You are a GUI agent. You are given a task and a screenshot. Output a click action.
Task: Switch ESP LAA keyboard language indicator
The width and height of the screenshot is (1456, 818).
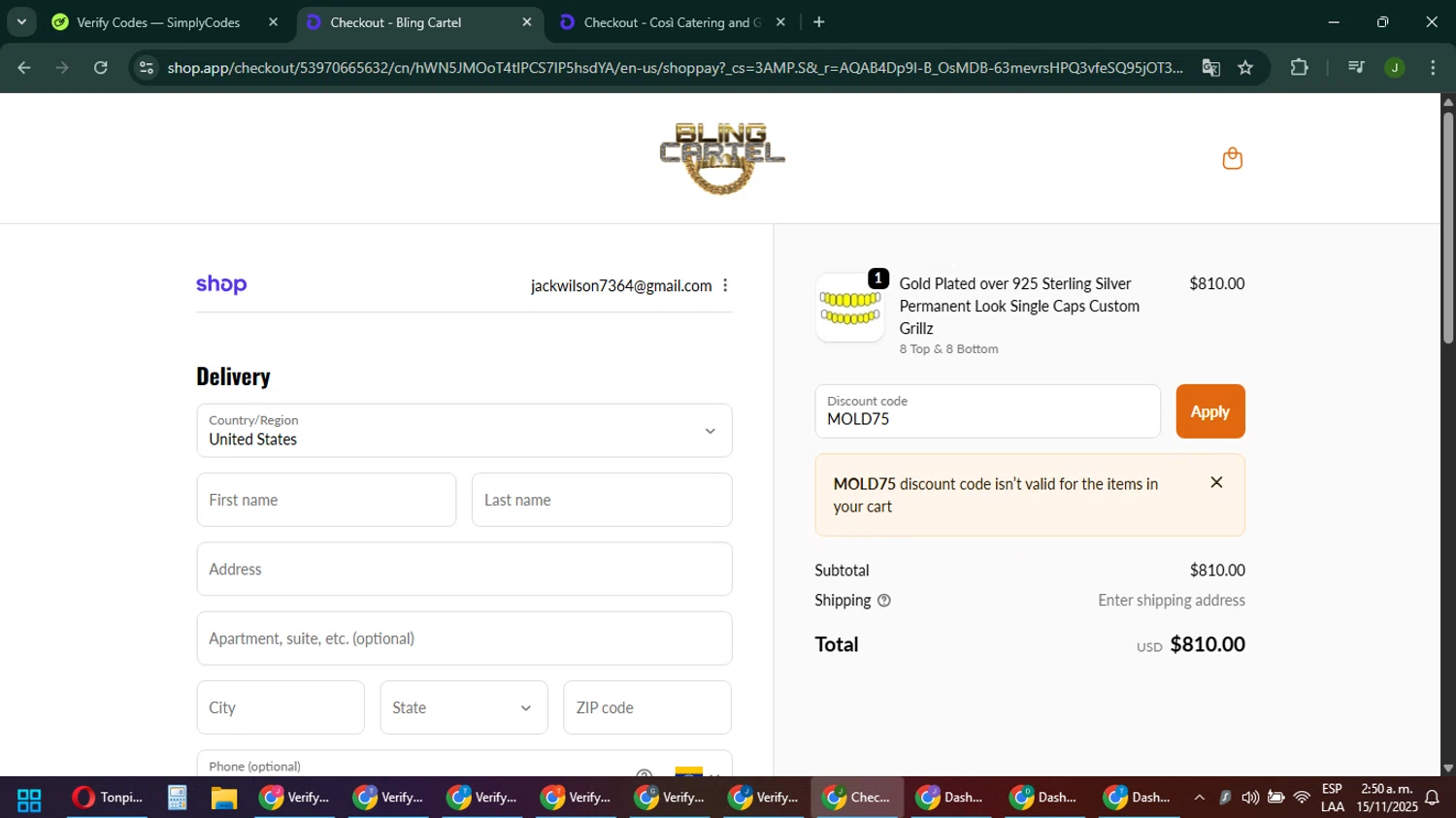[1332, 798]
